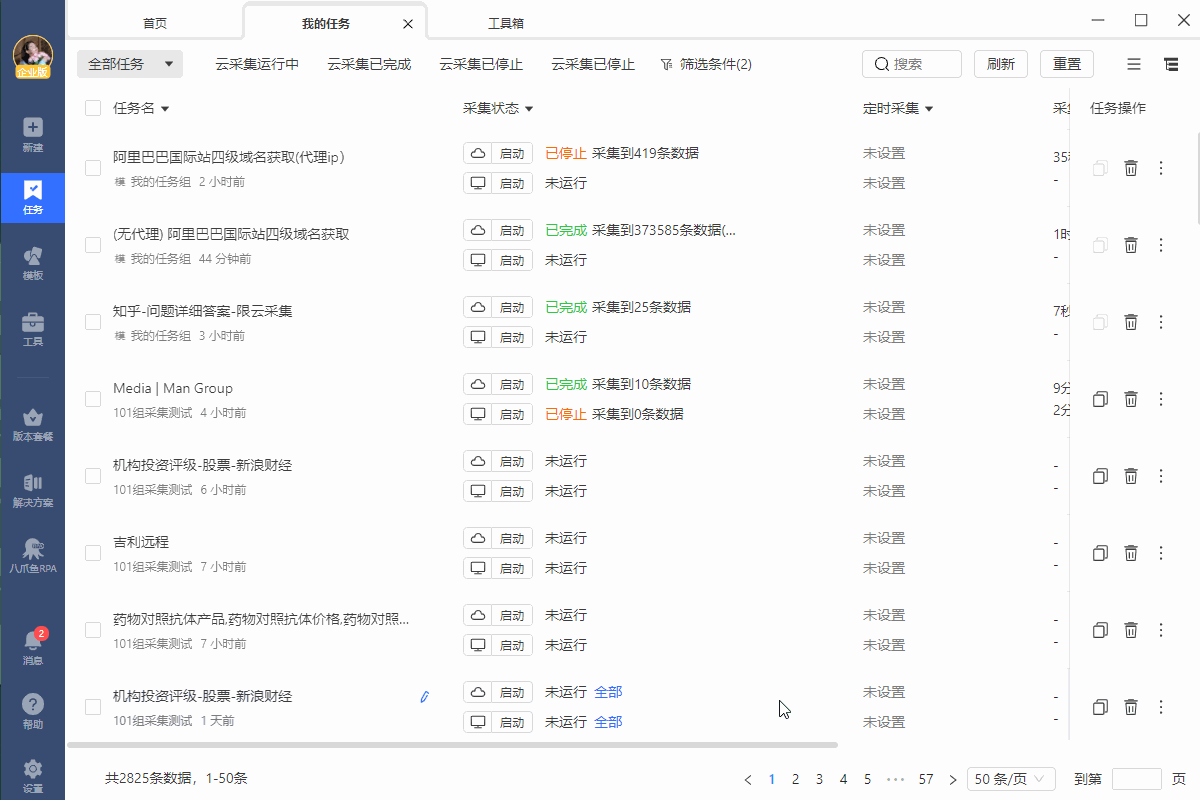1200x800 pixels.
Task: Switch to the 工具箱 tab
Action: pyautogui.click(x=506, y=22)
